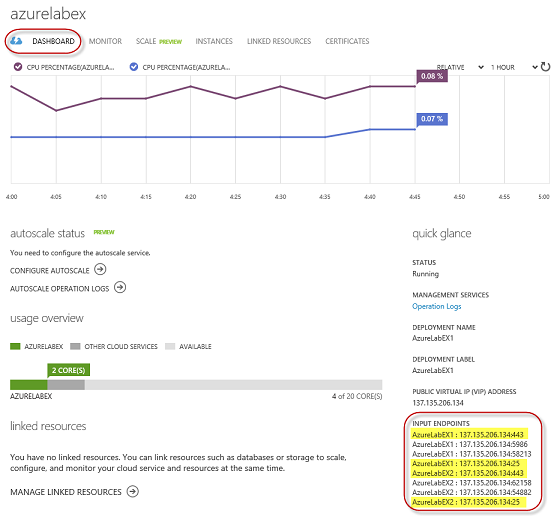Click the azurelabex page title
This screenshot has height=516, width=560.
pyautogui.click(x=48, y=14)
